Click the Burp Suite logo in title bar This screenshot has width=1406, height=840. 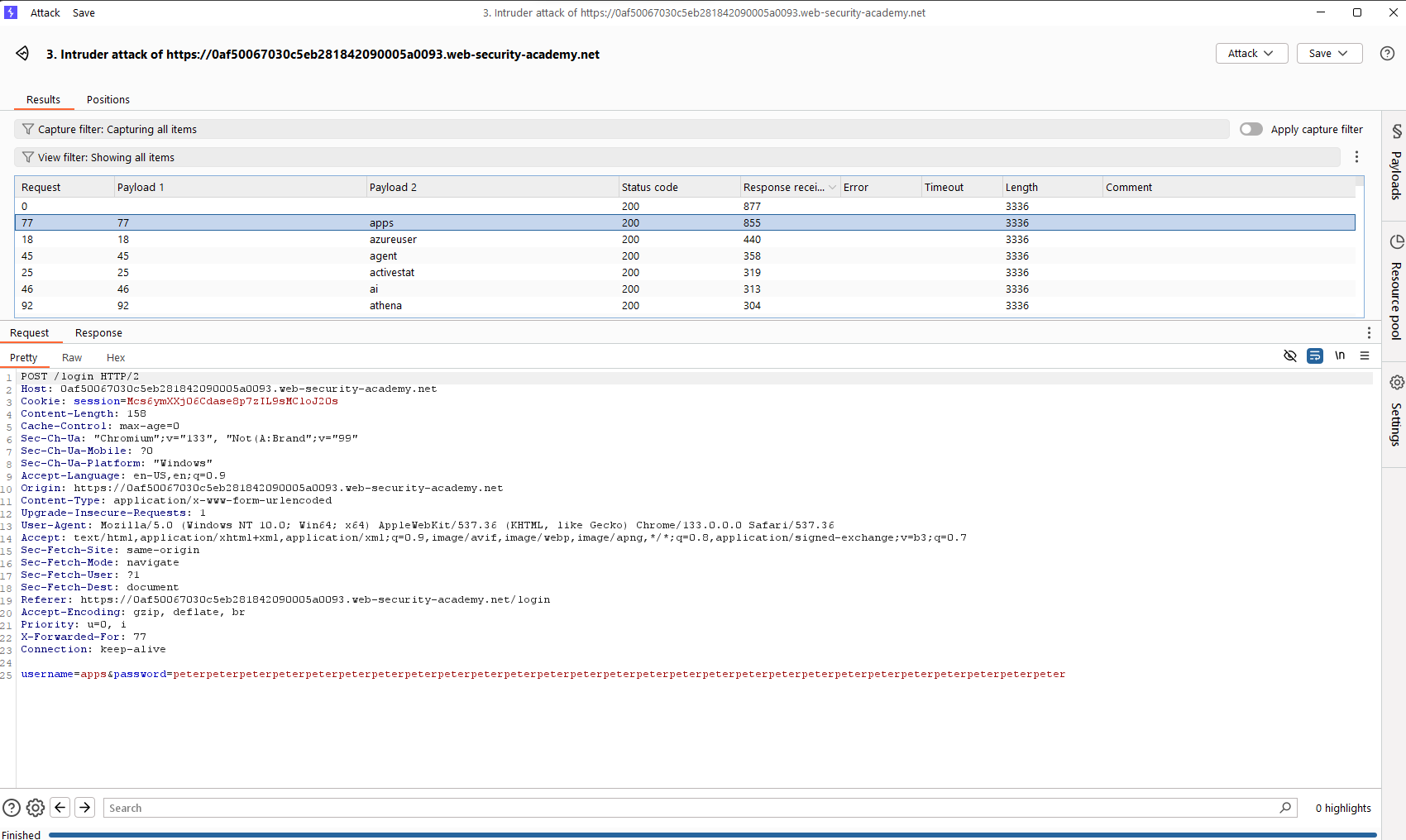click(x=11, y=12)
